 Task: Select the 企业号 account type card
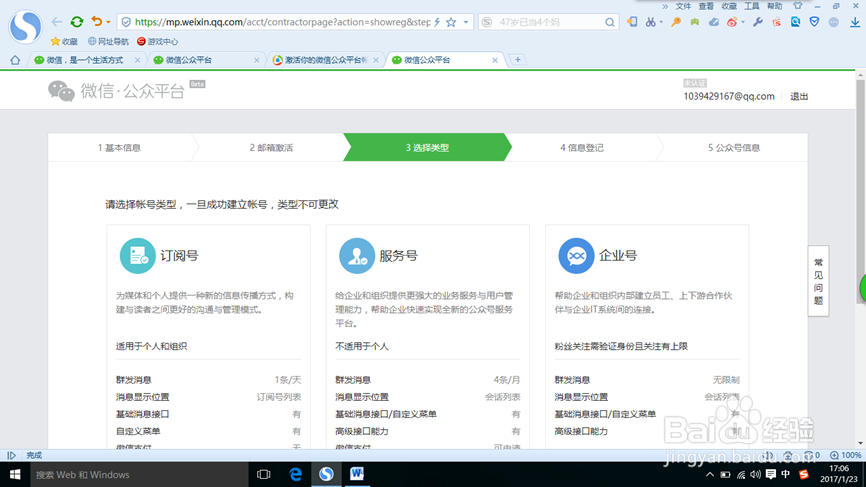pos(647,337)
